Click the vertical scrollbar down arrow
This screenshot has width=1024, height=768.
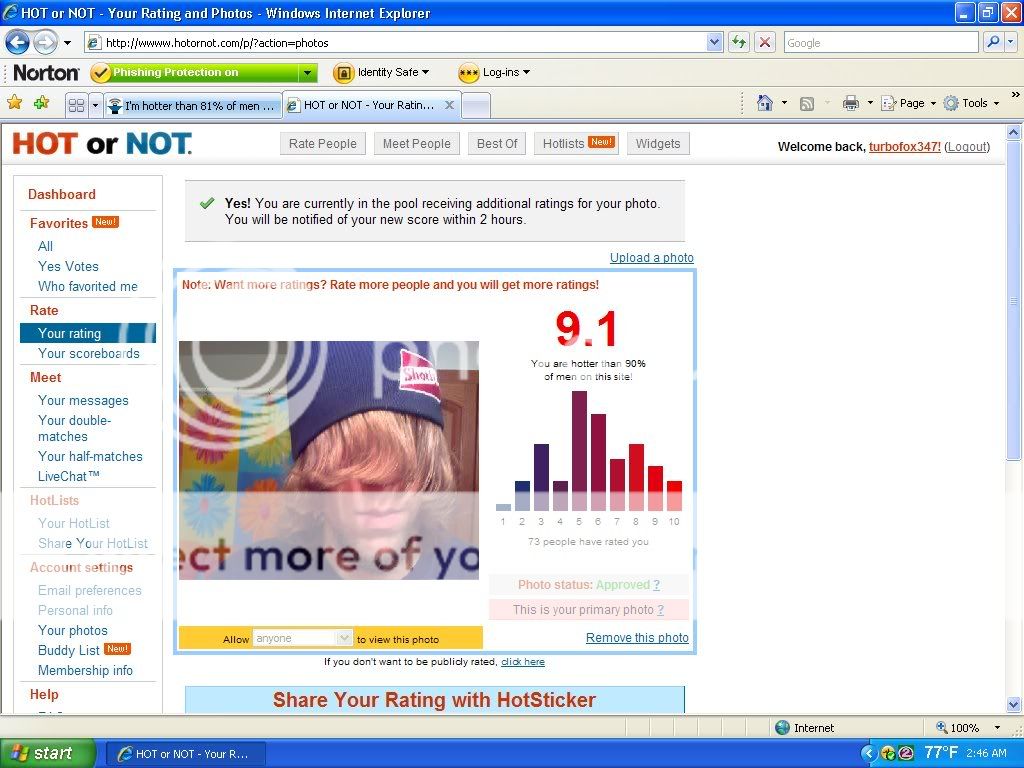tap(1013, 705)
